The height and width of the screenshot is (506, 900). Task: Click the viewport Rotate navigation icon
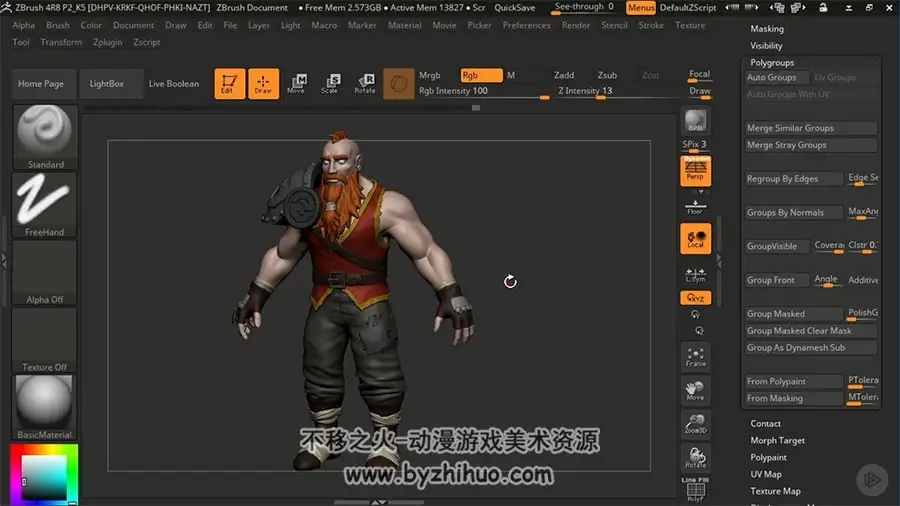695,458
